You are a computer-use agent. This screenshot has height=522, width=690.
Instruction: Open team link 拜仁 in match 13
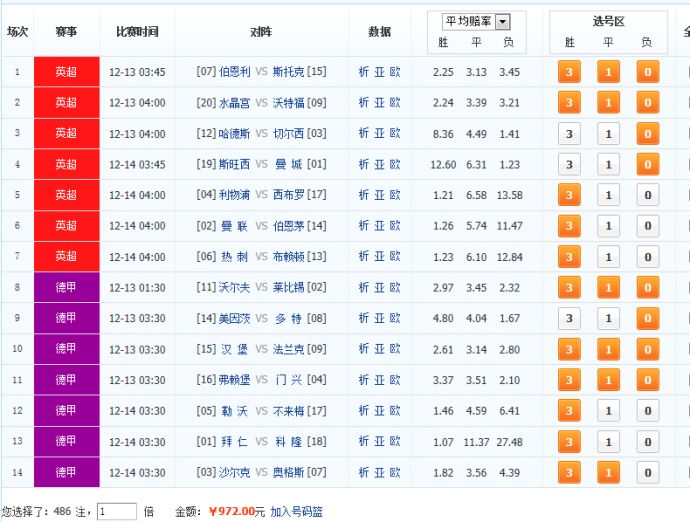[234, 442]
